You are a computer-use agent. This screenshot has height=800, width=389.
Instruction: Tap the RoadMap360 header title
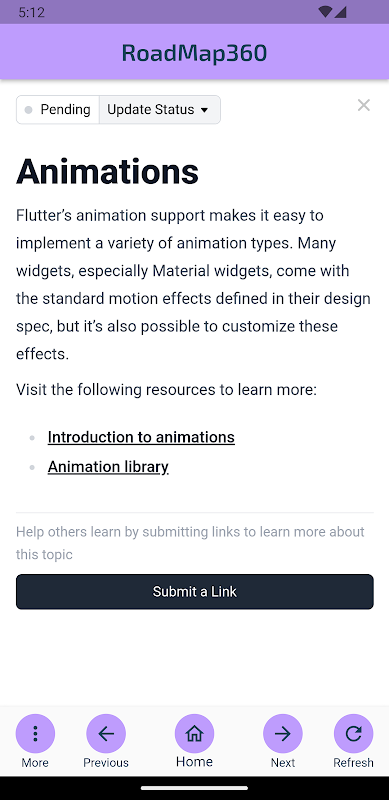point(194,53)
